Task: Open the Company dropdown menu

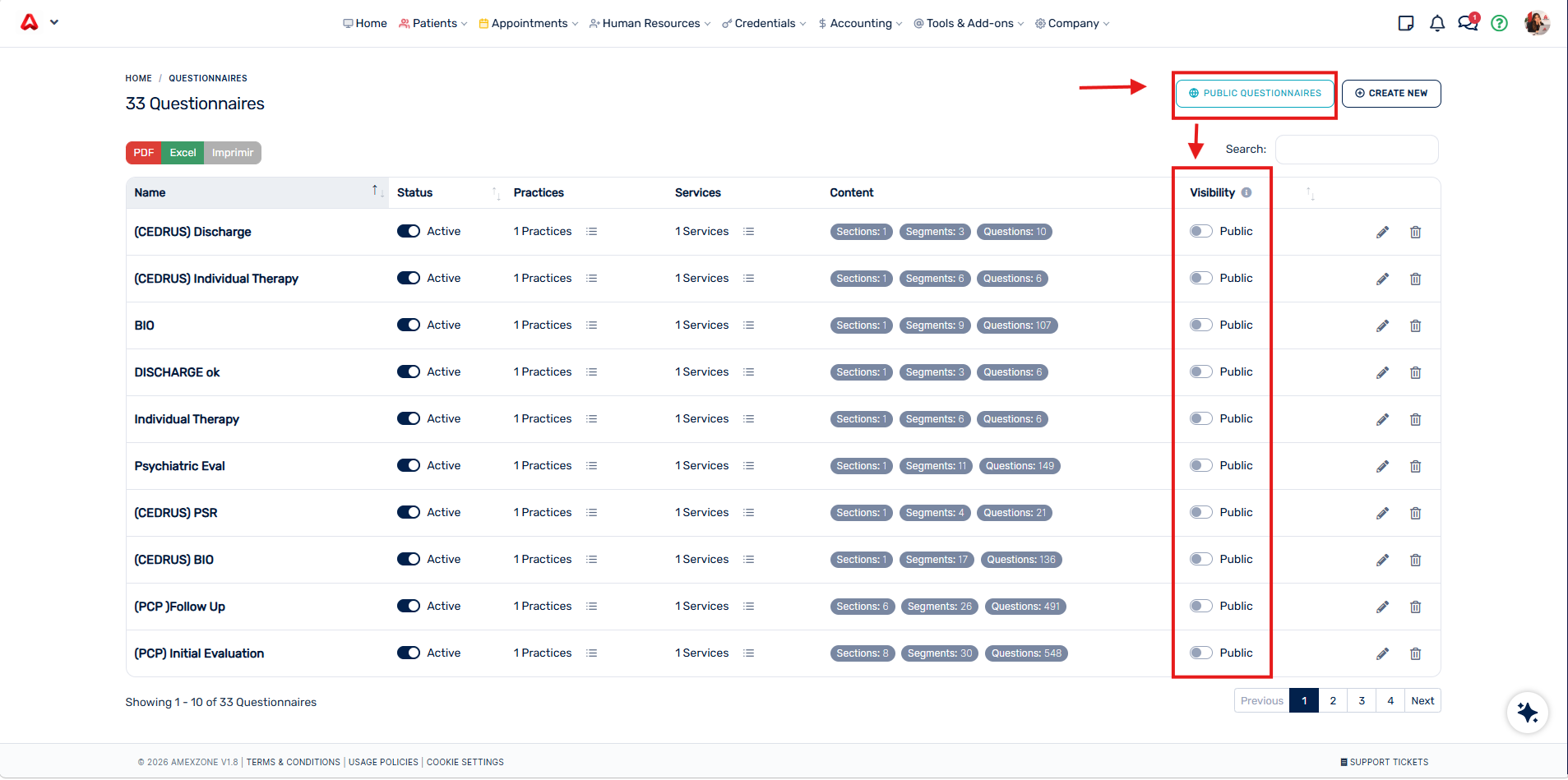Action: click(x=1072, y=23)
